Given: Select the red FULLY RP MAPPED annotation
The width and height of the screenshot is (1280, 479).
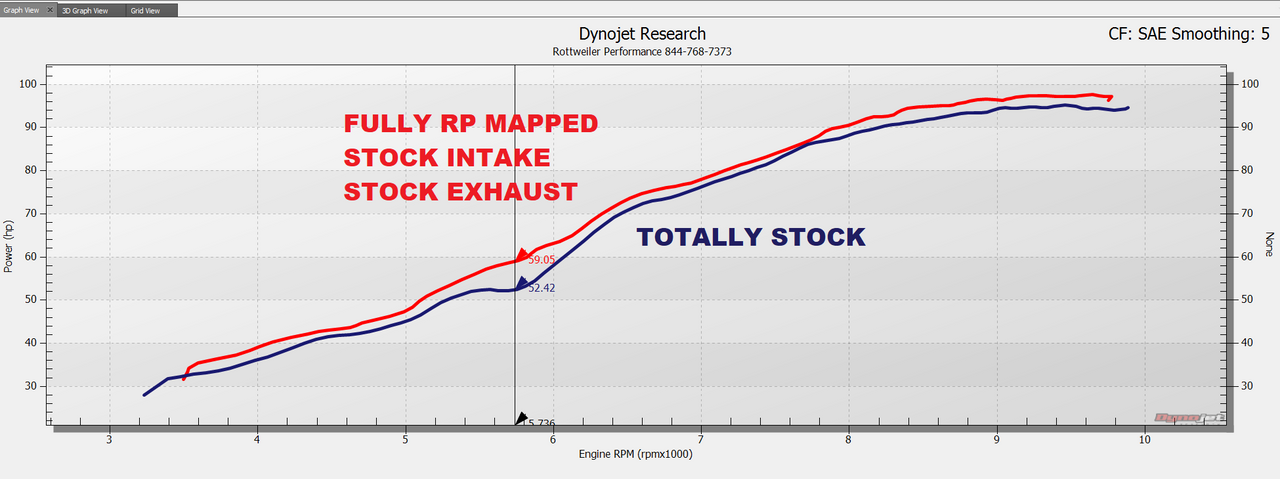Looking at the screenshot, I should (470, 124).
